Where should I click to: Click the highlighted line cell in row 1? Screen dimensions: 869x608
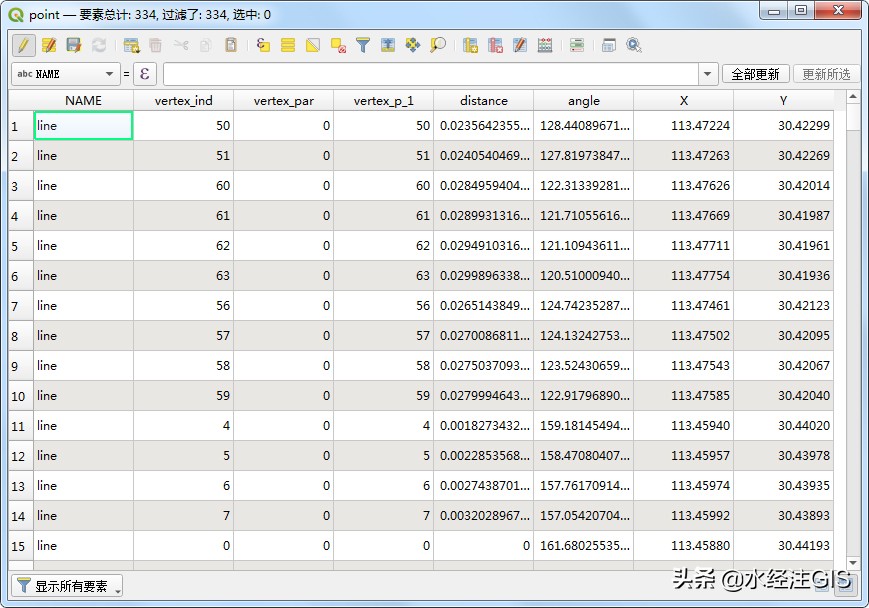tap(83, 126)
